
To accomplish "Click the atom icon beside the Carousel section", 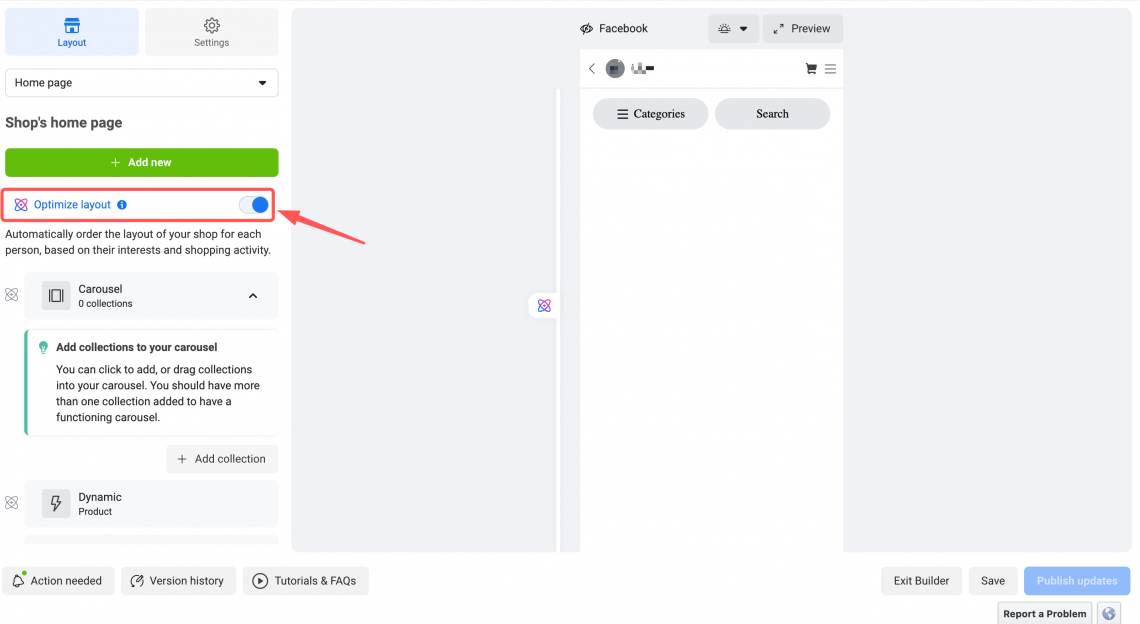I will pos(11,294).
